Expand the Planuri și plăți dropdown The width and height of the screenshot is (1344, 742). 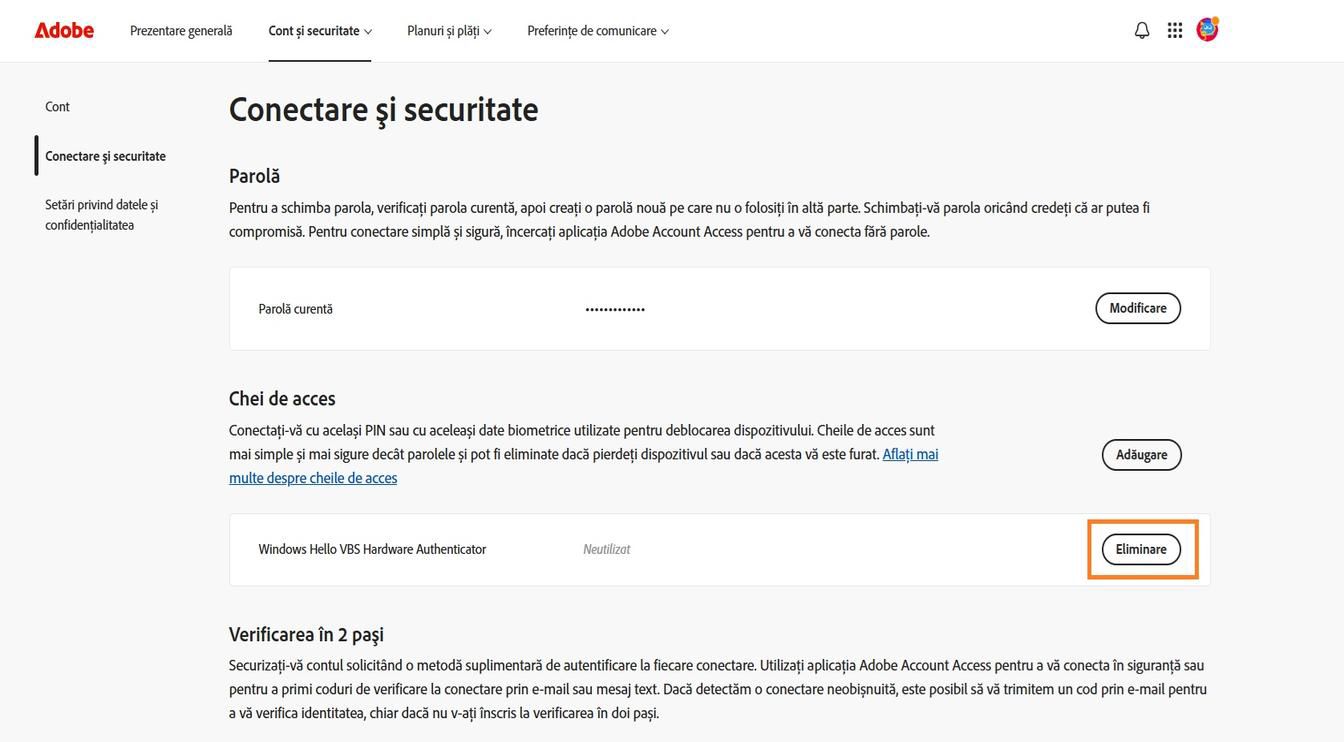pos(449,30)
